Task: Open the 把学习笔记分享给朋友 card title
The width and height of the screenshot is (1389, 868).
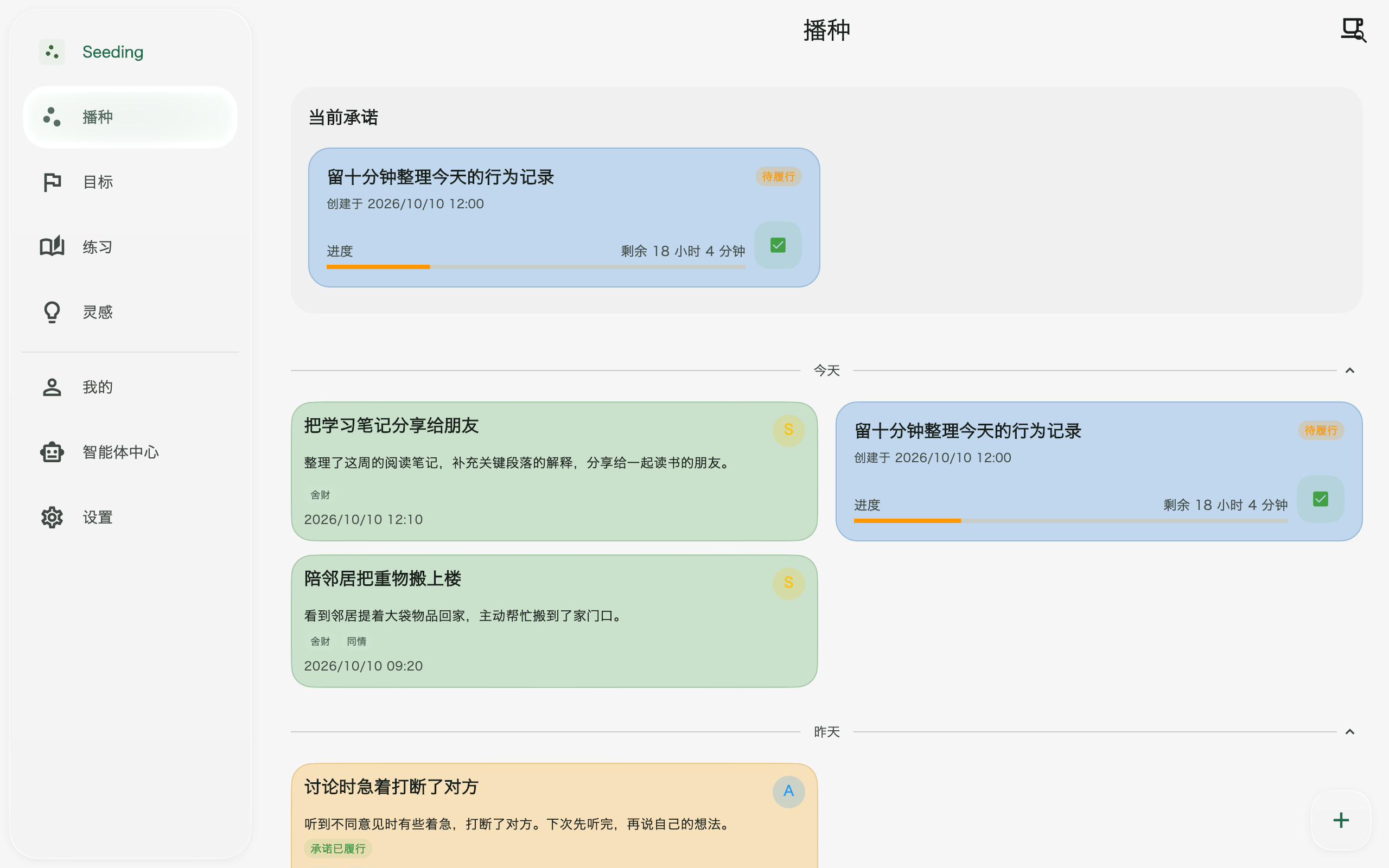Action: tap(391, 425)
